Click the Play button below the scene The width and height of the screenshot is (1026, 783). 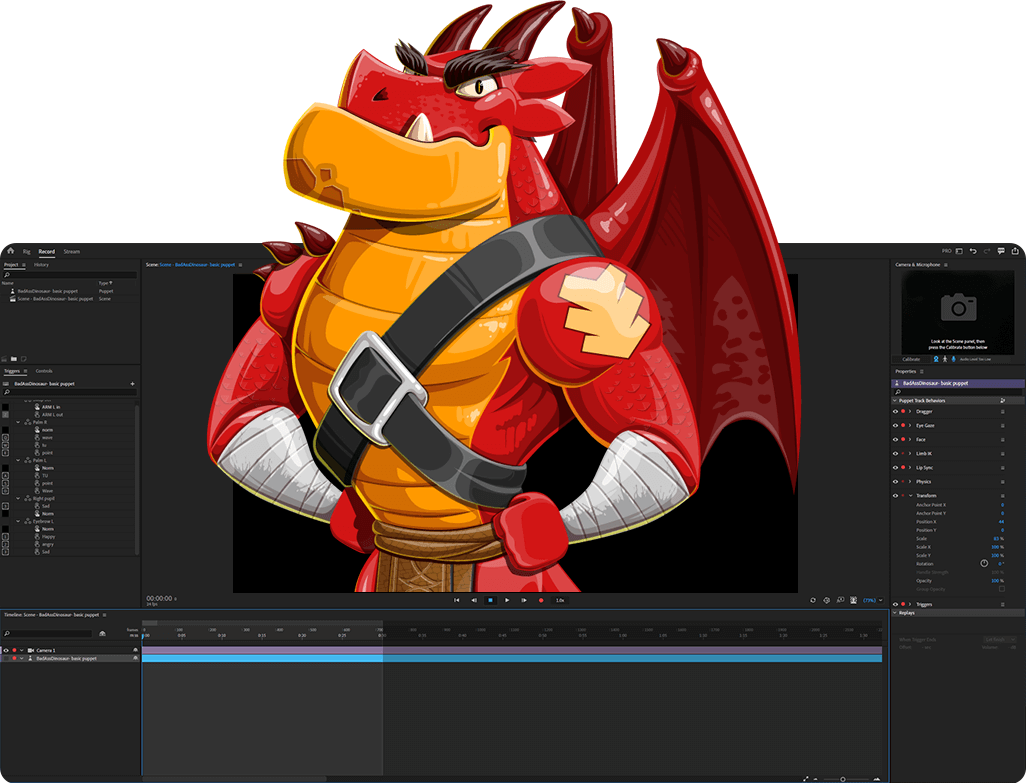[507, 600]
